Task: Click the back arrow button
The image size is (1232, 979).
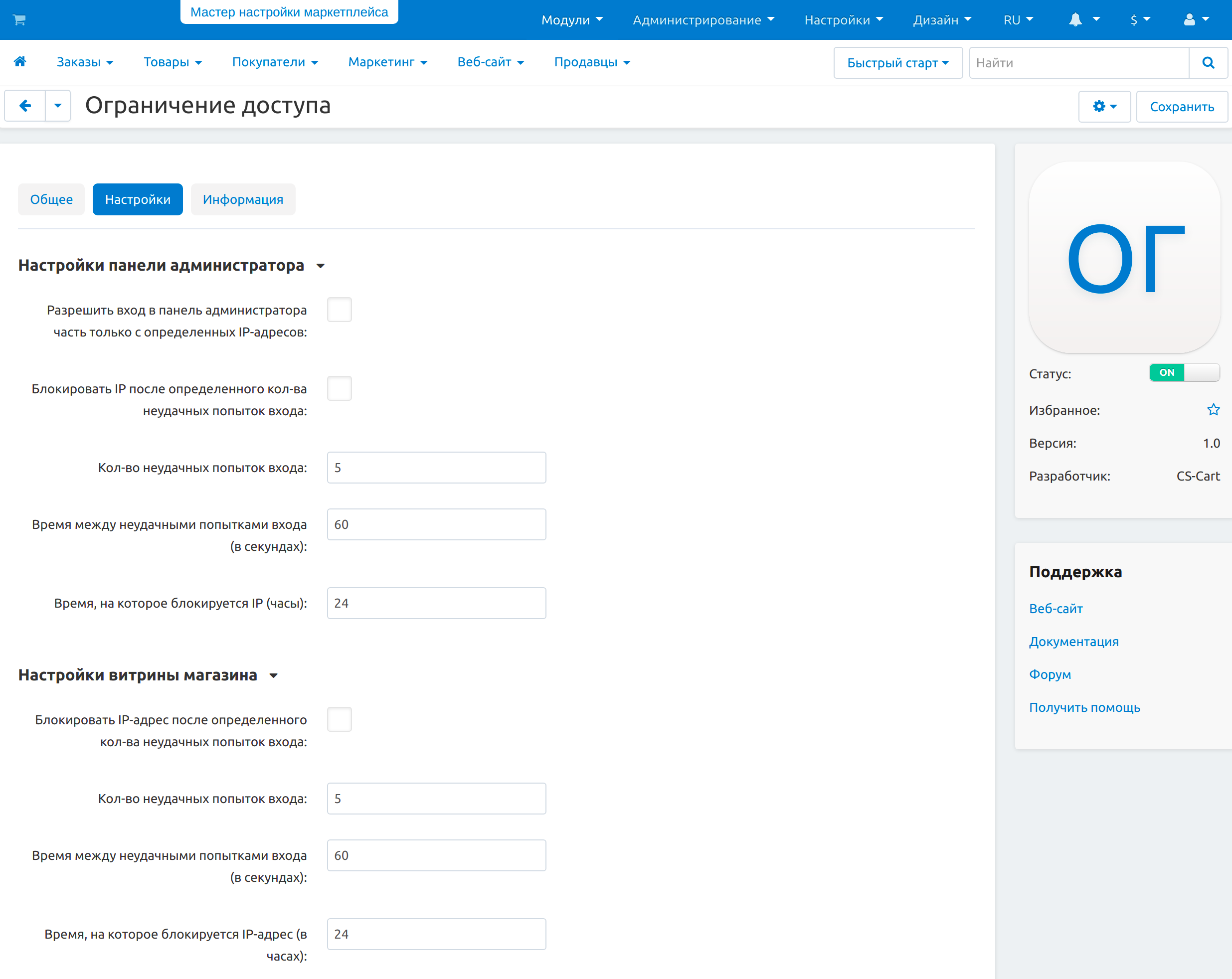Action: coord(25,106)
